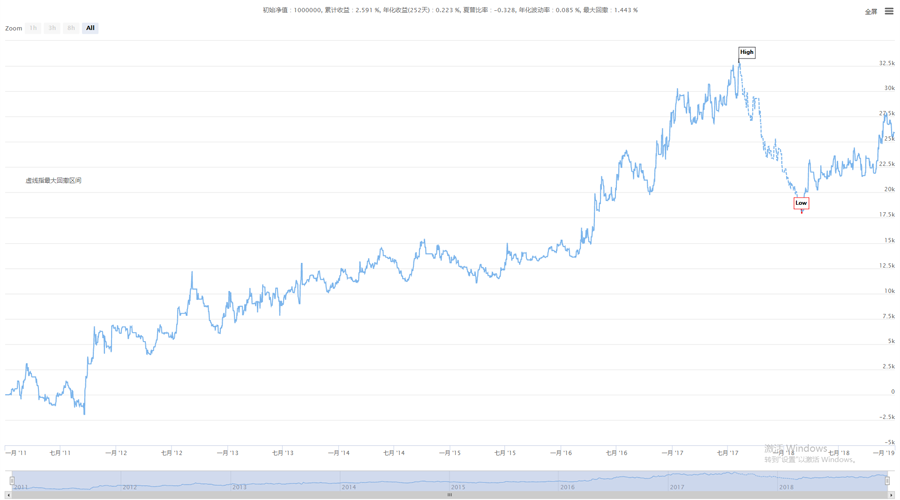The width and height of the screenshot is (900, 500).
Task: Select the 3h zoom range
Action: 52,28
